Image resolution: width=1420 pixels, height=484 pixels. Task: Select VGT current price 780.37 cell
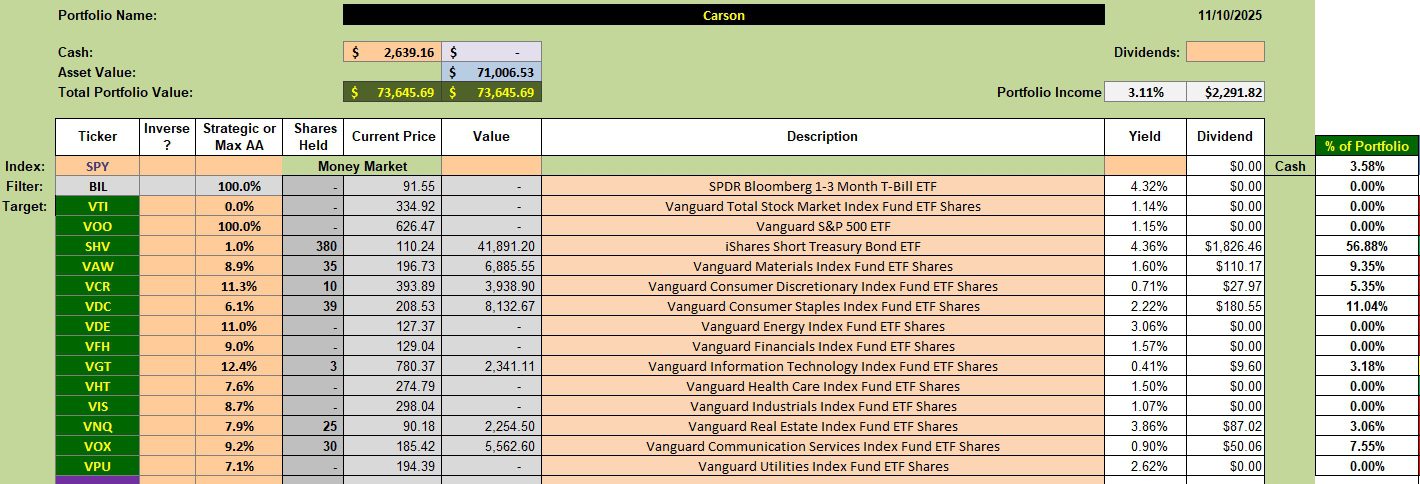(x=391, y=366)
